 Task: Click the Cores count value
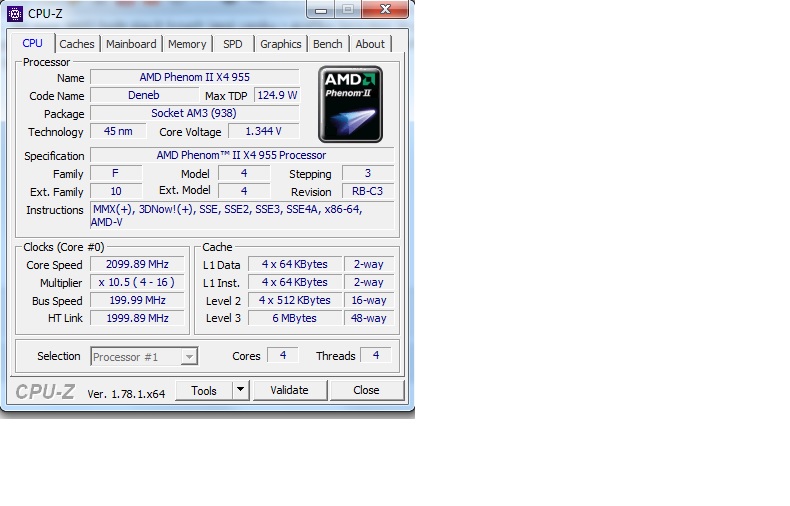[283, 355]
